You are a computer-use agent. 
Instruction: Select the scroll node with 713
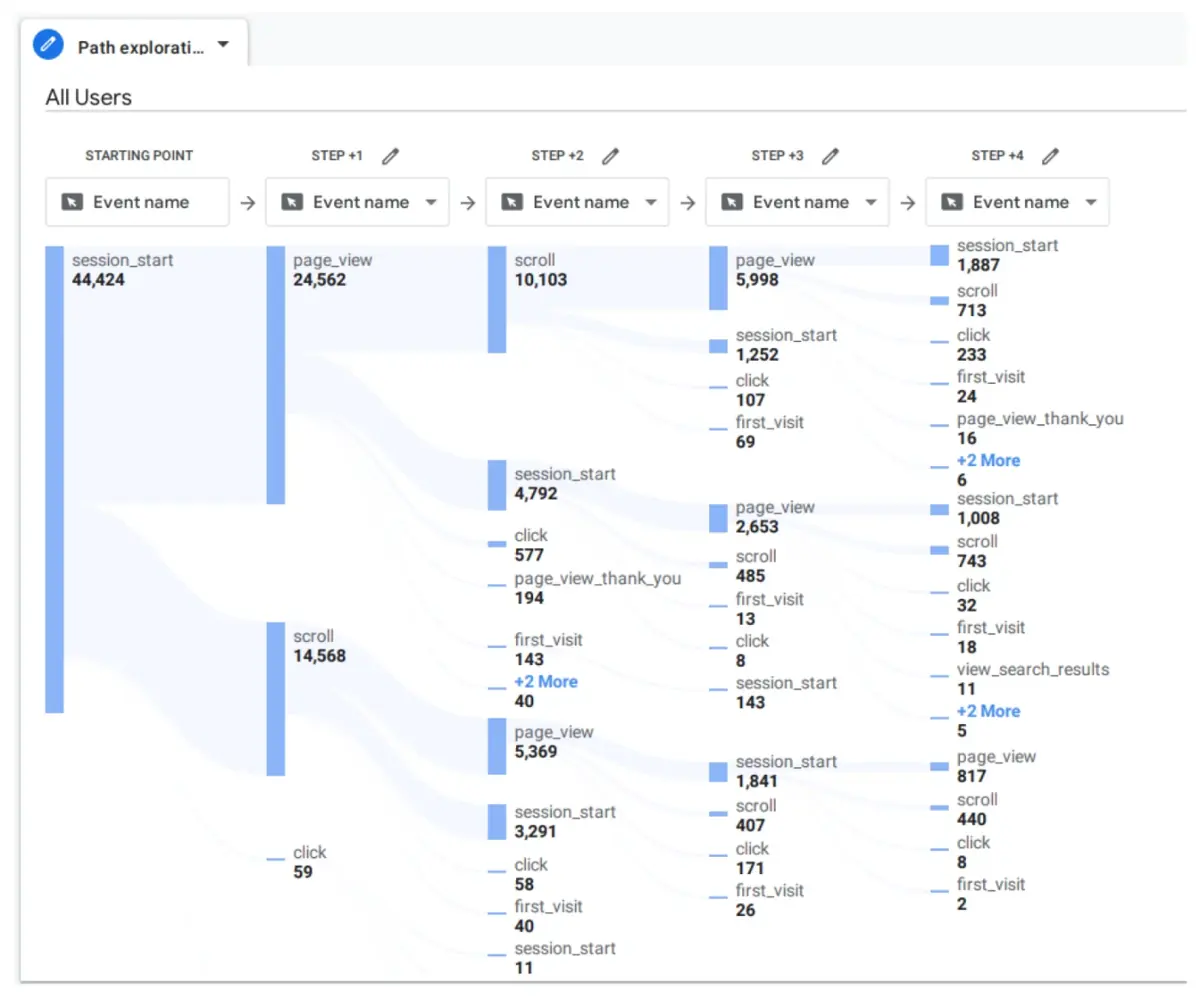click(939, 300)
